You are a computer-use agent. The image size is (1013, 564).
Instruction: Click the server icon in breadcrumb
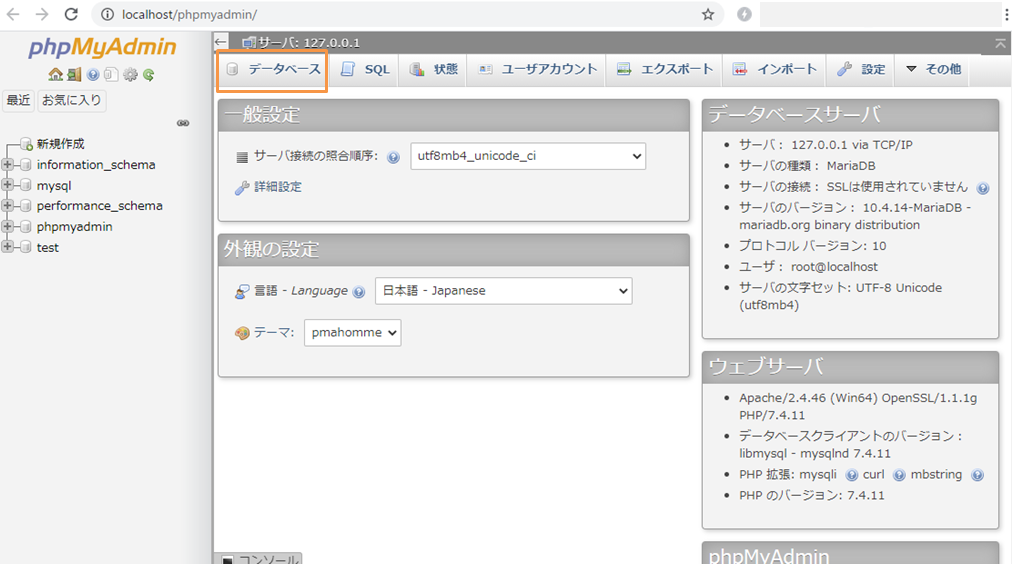point(249,43)
